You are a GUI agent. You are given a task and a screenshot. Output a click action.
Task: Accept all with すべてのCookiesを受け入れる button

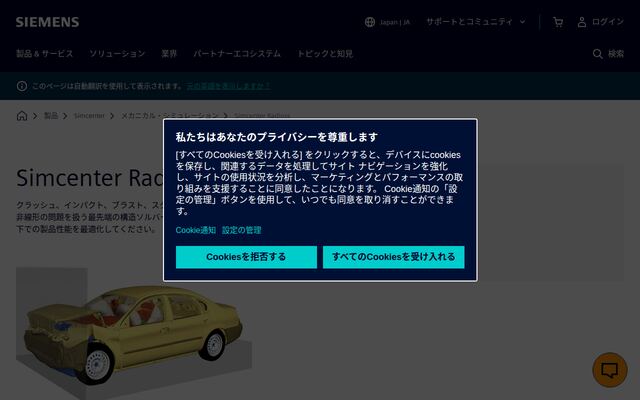pyautogui.click(x=393, y=257)
